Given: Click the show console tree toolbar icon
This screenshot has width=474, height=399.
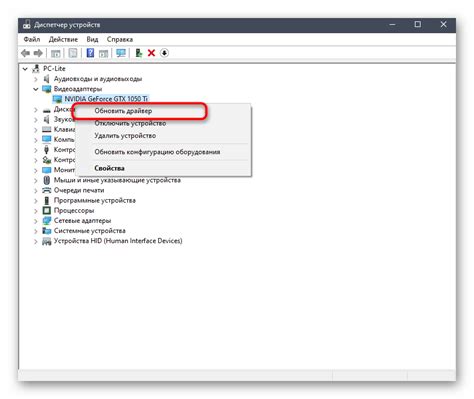Looking at the screenshot, I should [55, 53].
